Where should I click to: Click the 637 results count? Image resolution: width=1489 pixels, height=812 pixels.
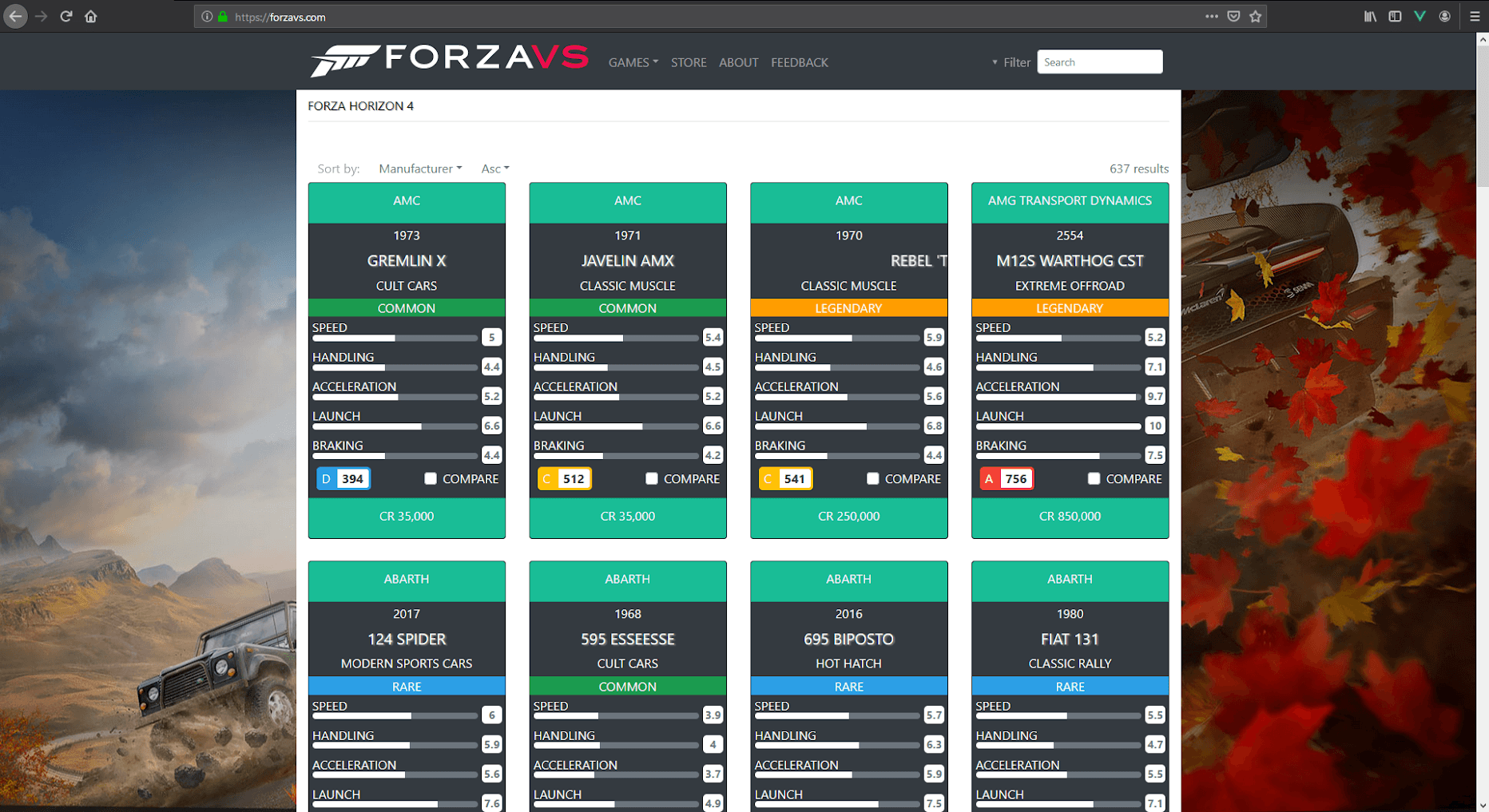coord(1138,168)
